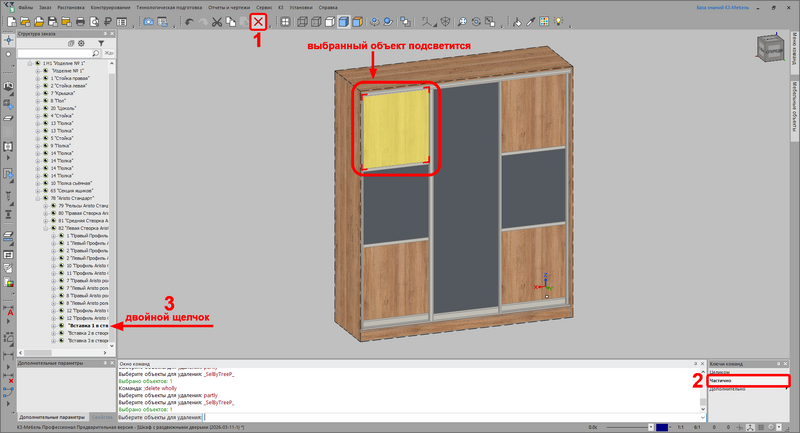
Task: Click the red X delete objects icon
Action: pyautogui.click(x=258, y=22)
